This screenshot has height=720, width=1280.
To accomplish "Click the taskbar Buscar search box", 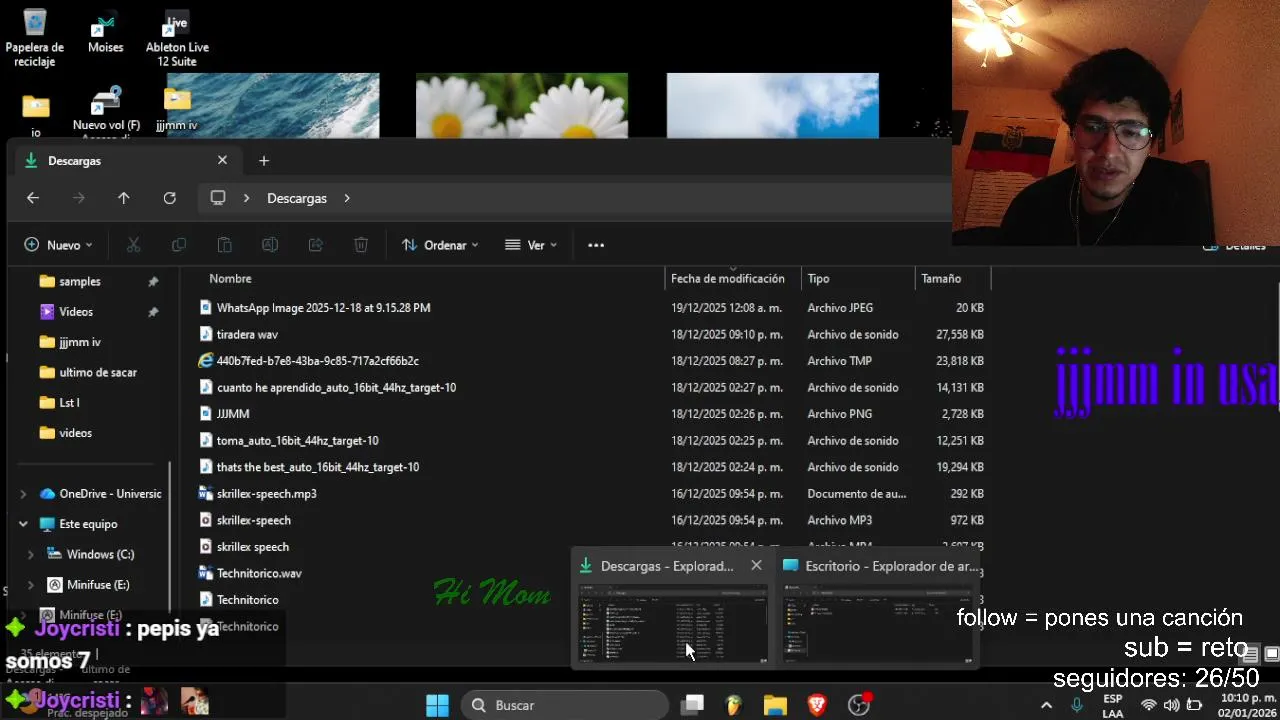I will click(x=565, y=705).
